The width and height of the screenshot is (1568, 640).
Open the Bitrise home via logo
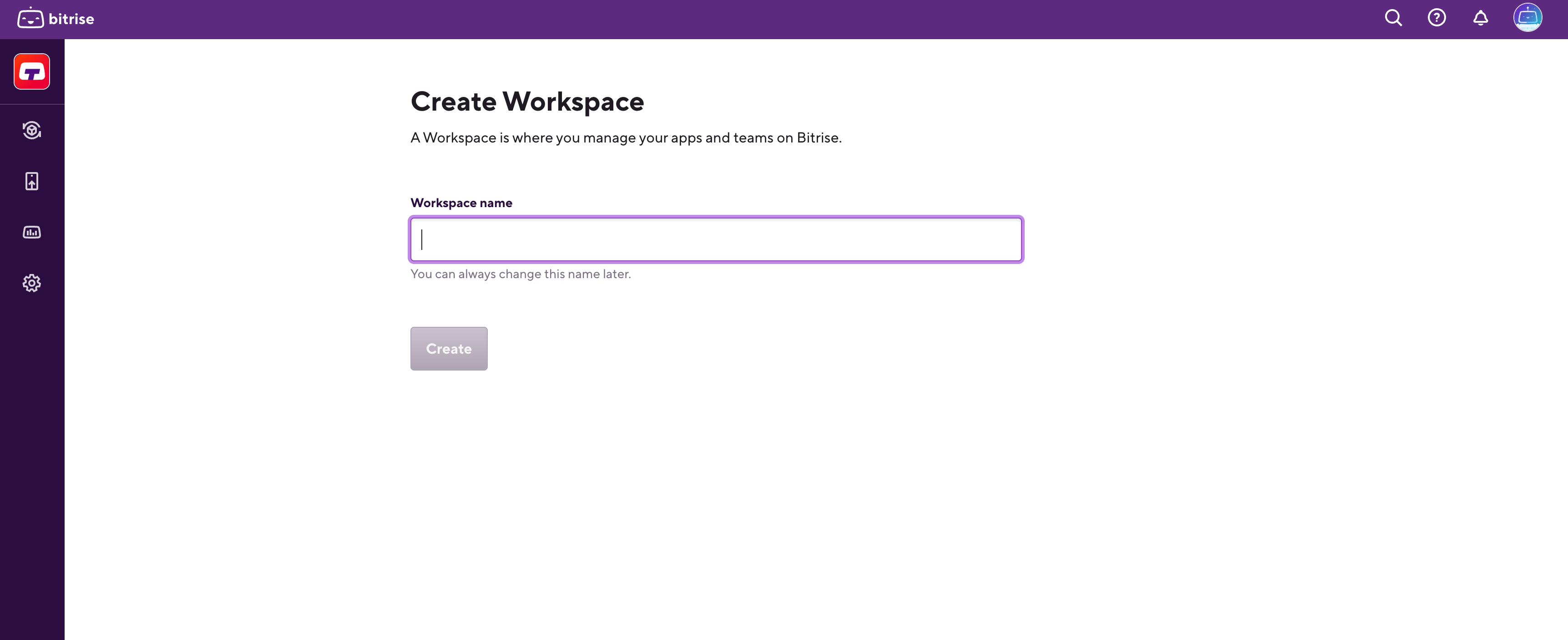coord(55,18)
